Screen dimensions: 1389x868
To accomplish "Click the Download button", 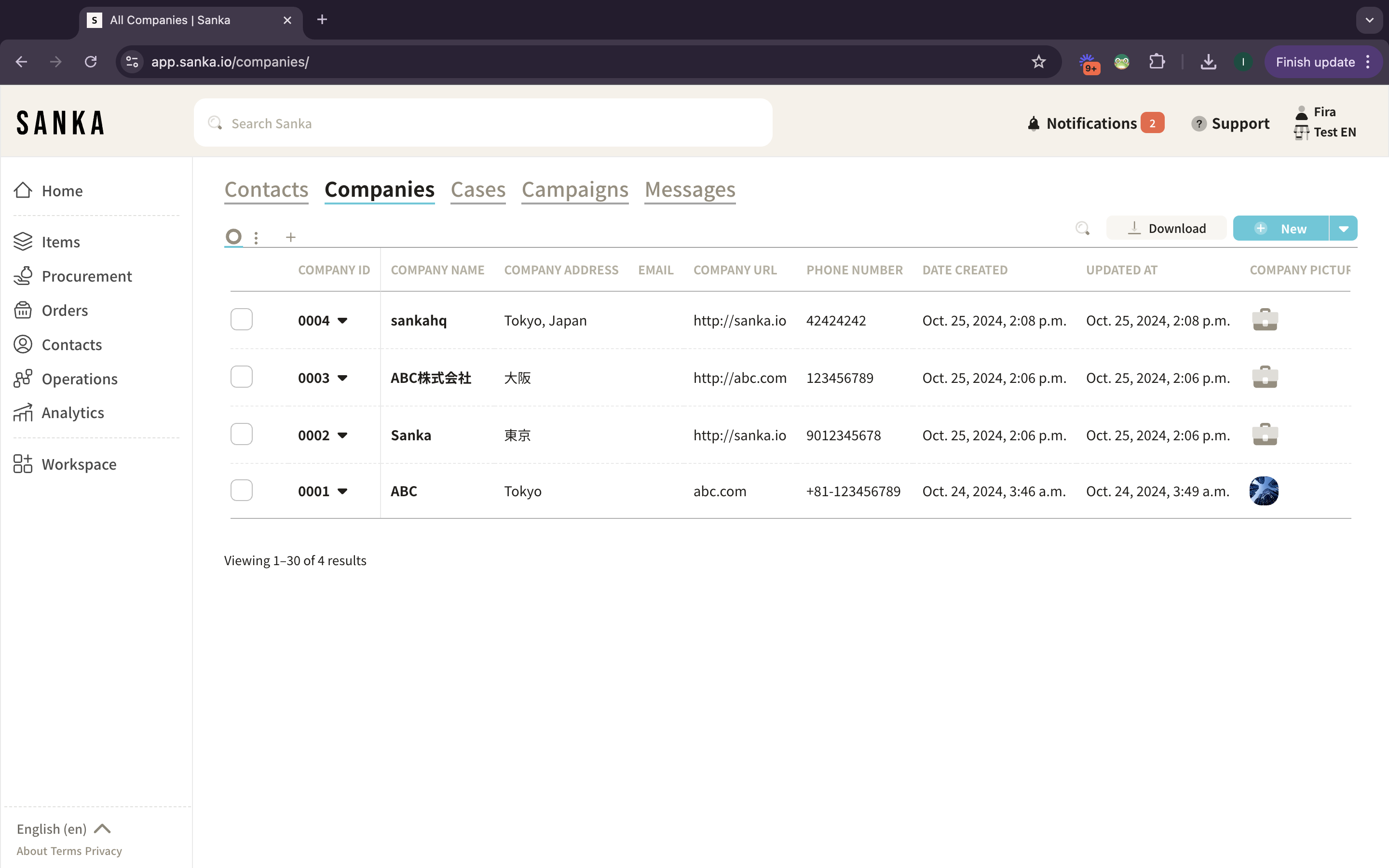I will (x=1166, y=229).
